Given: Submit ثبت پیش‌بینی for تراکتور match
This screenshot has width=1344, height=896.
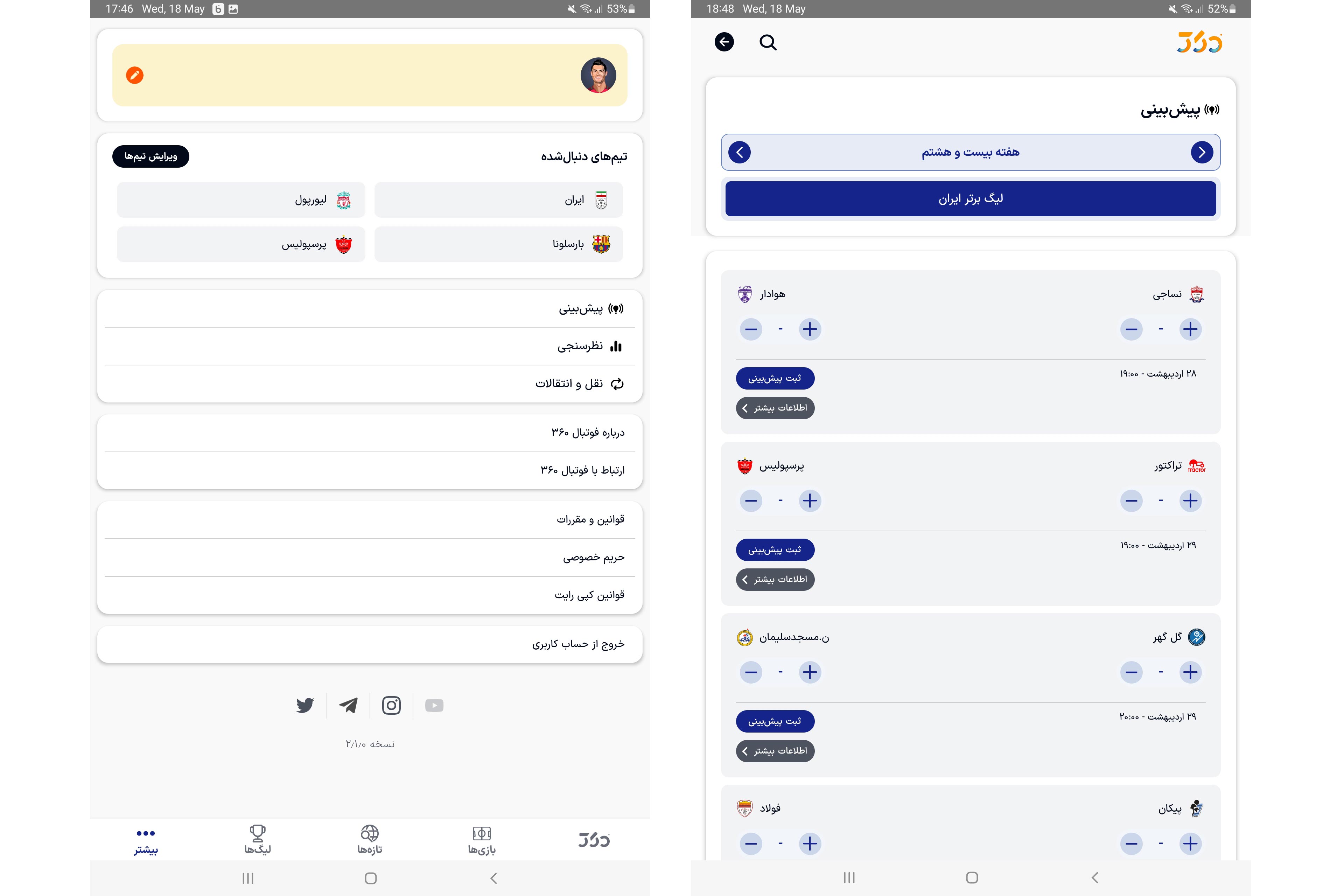Looking at the screenshot, I should [775, 550].
